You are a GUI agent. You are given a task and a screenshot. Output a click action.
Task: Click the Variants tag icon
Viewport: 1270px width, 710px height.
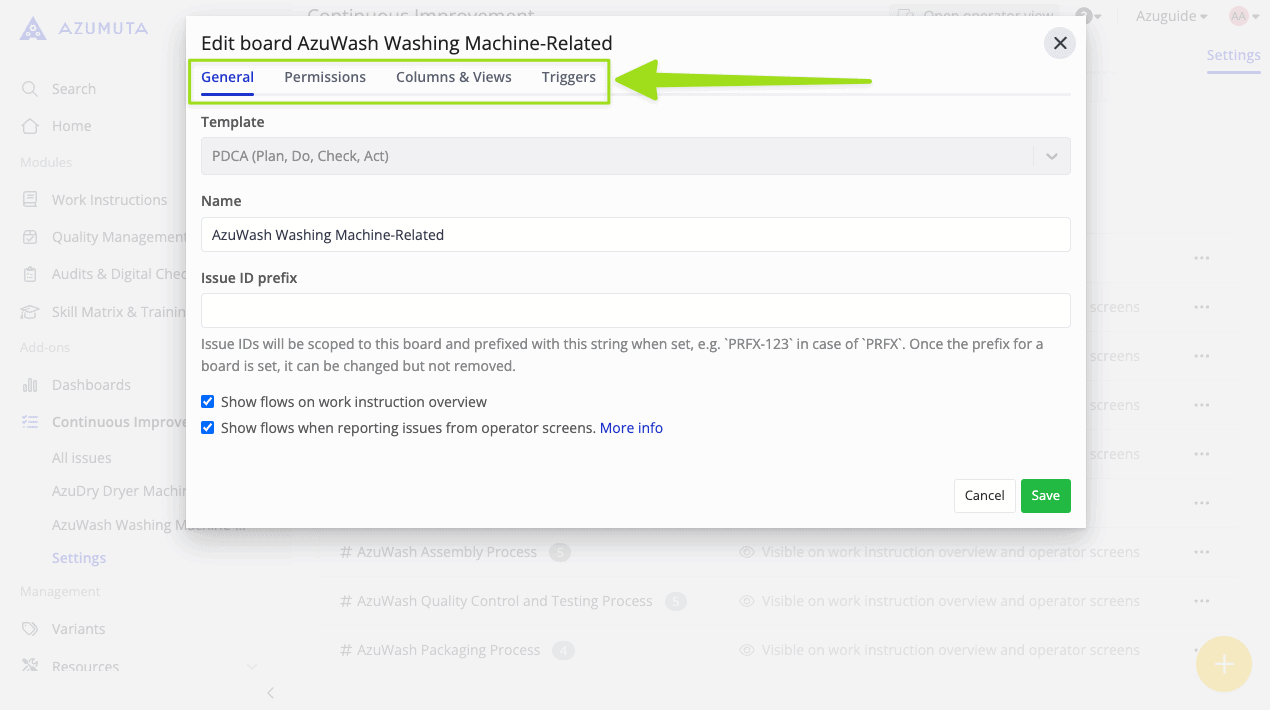[30, 629]
